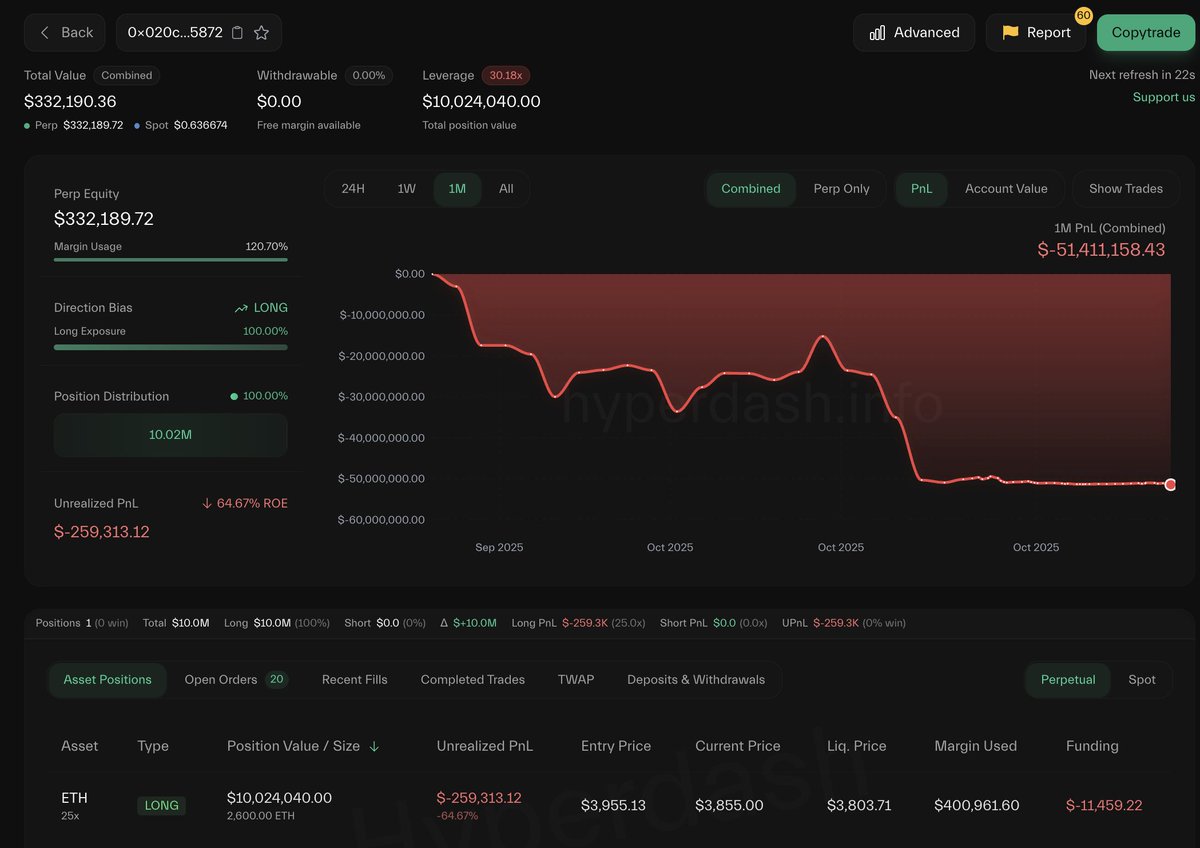This screenshot has height=848, width=1200.
Task: Click the ETH asset row name
Action: (75, 798)
